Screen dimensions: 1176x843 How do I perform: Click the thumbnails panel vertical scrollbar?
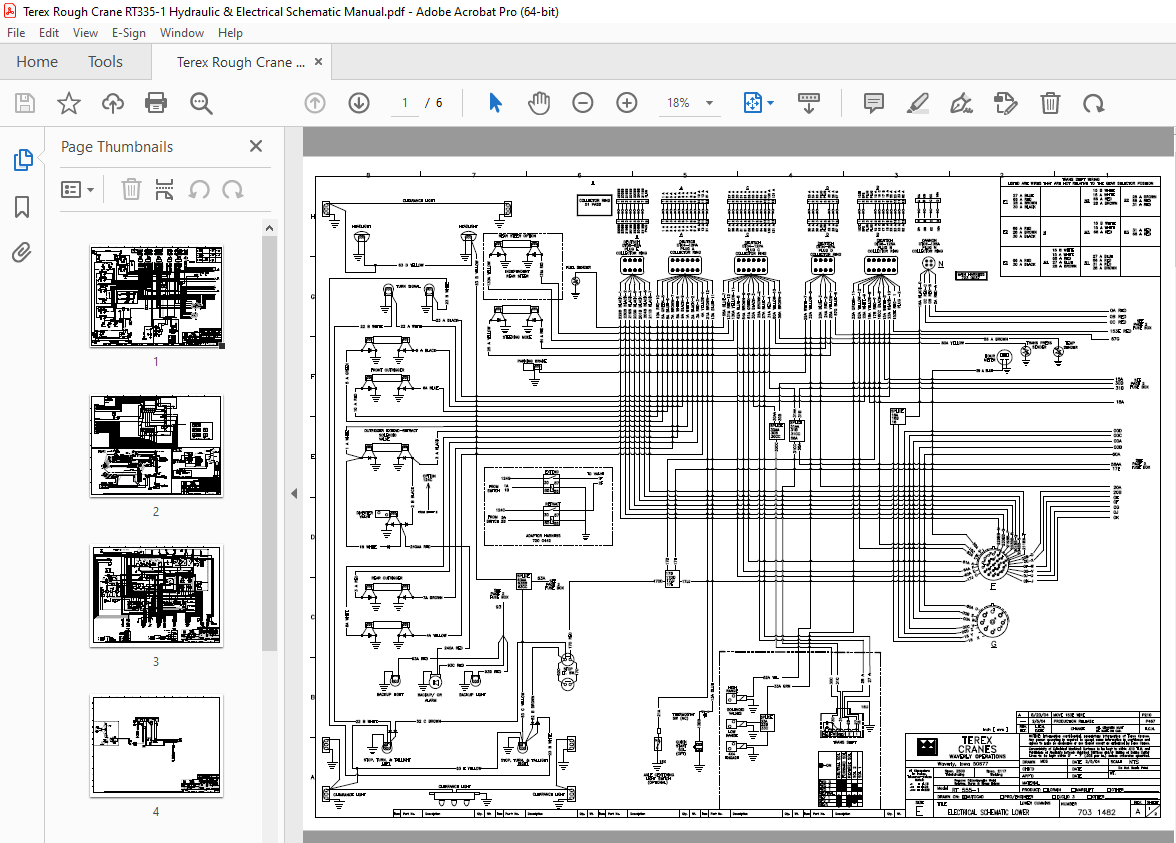(269, 444)
